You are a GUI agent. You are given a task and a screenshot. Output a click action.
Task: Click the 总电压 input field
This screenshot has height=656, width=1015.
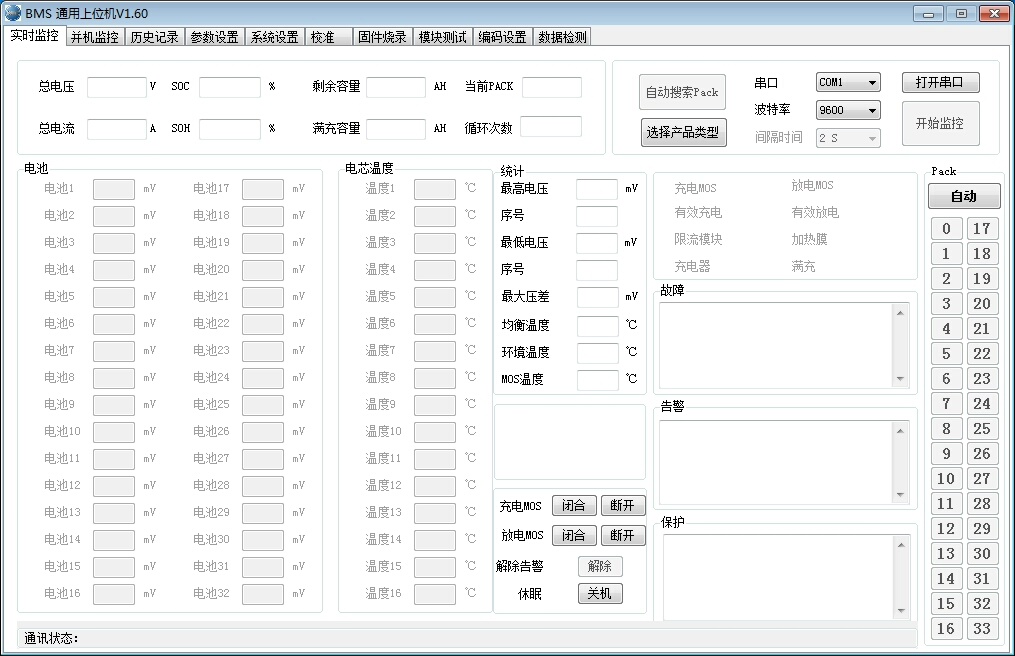(116, 87)
